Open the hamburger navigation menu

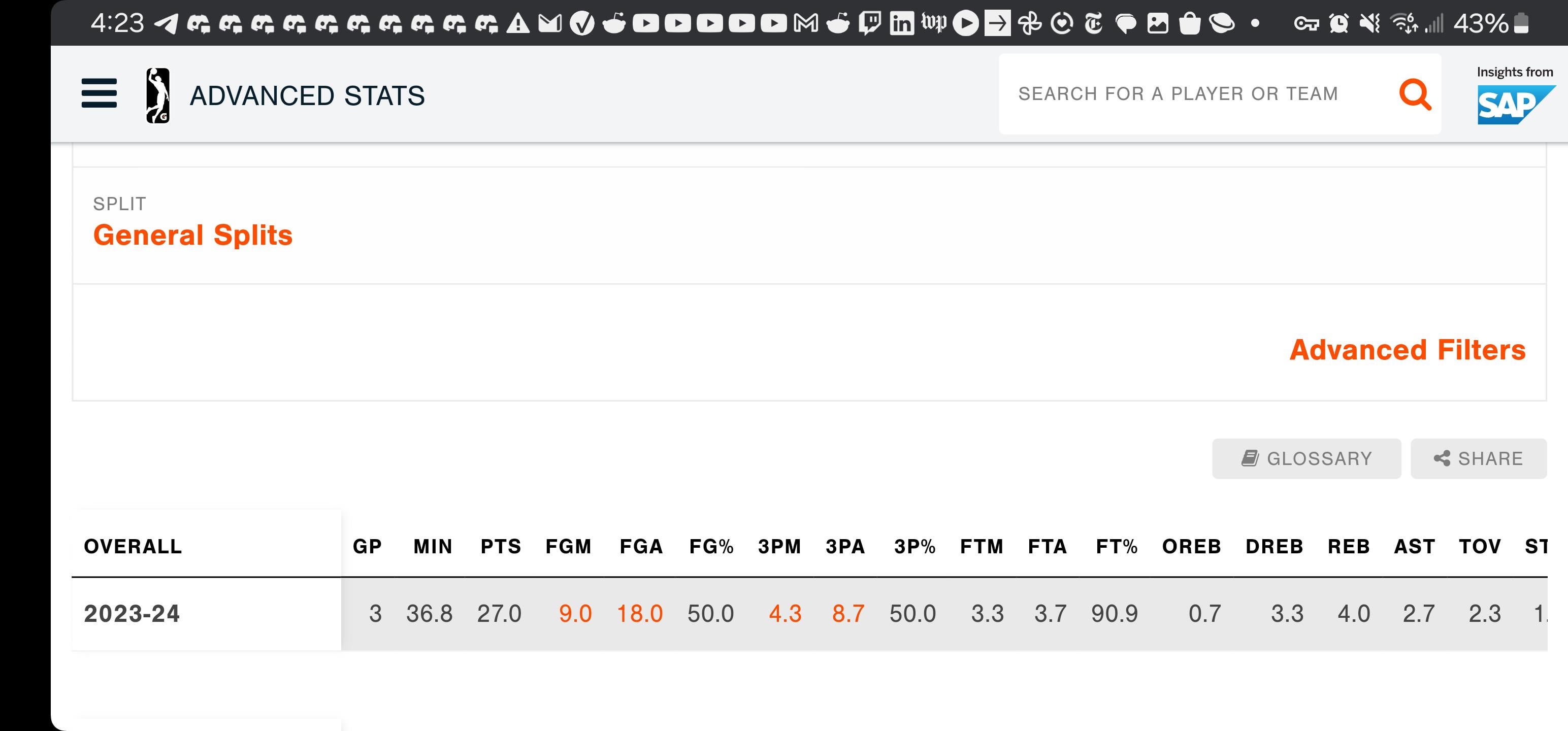coord(99,93)
